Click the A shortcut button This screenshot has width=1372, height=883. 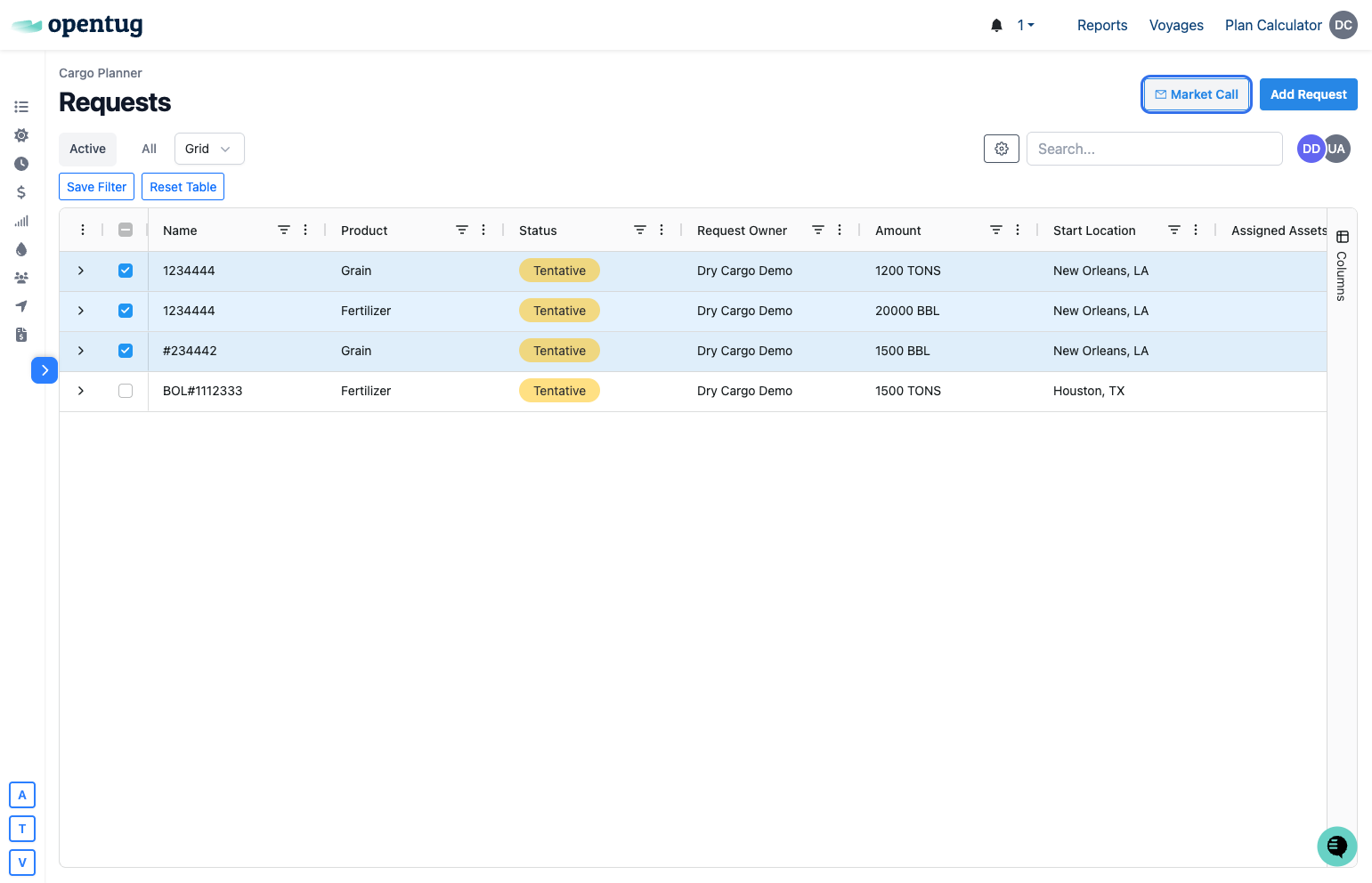[x=22, y=795]
